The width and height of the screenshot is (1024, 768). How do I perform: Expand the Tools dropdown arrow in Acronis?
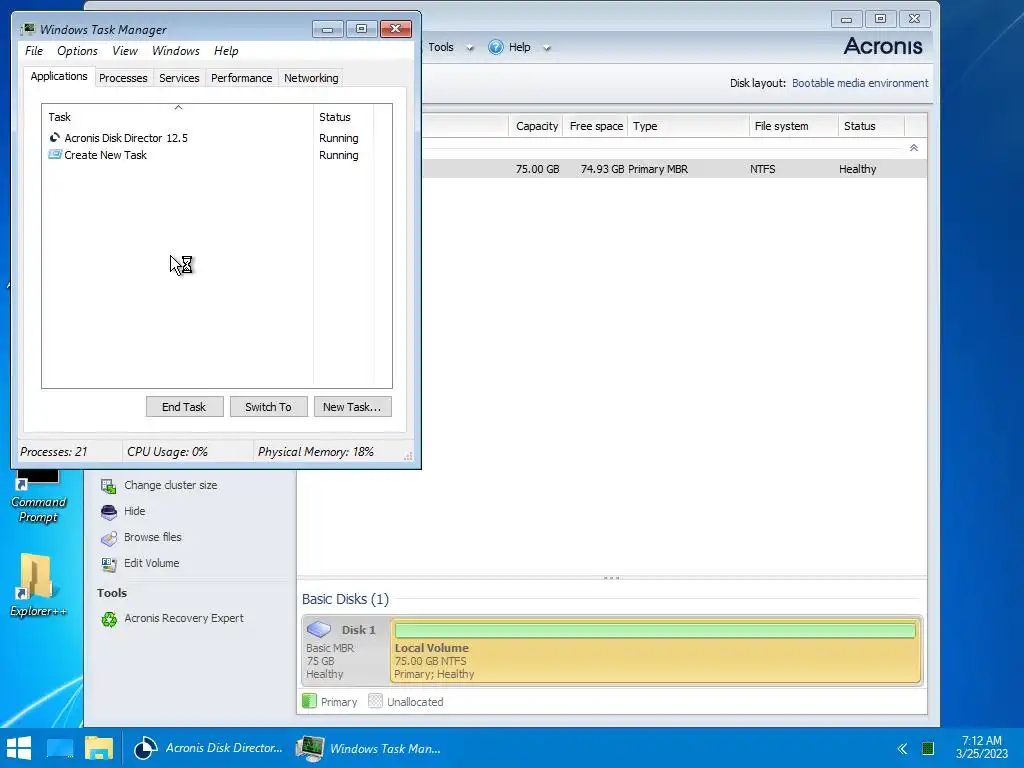click(x=470, y=48)
